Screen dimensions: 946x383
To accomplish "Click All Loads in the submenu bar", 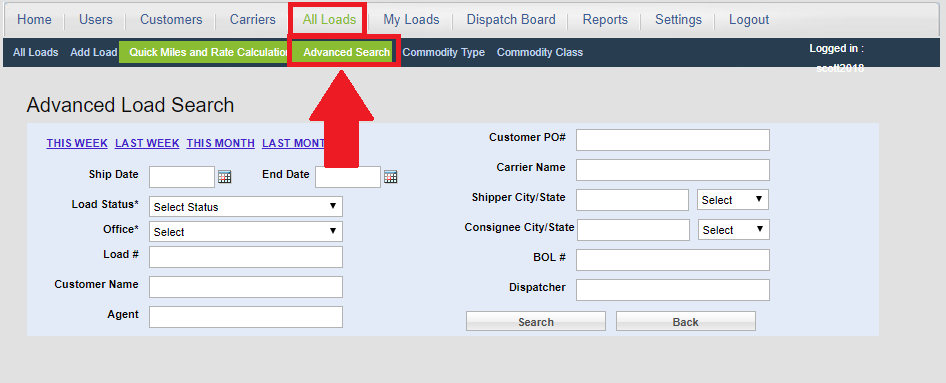I will [x=36, y=52].
